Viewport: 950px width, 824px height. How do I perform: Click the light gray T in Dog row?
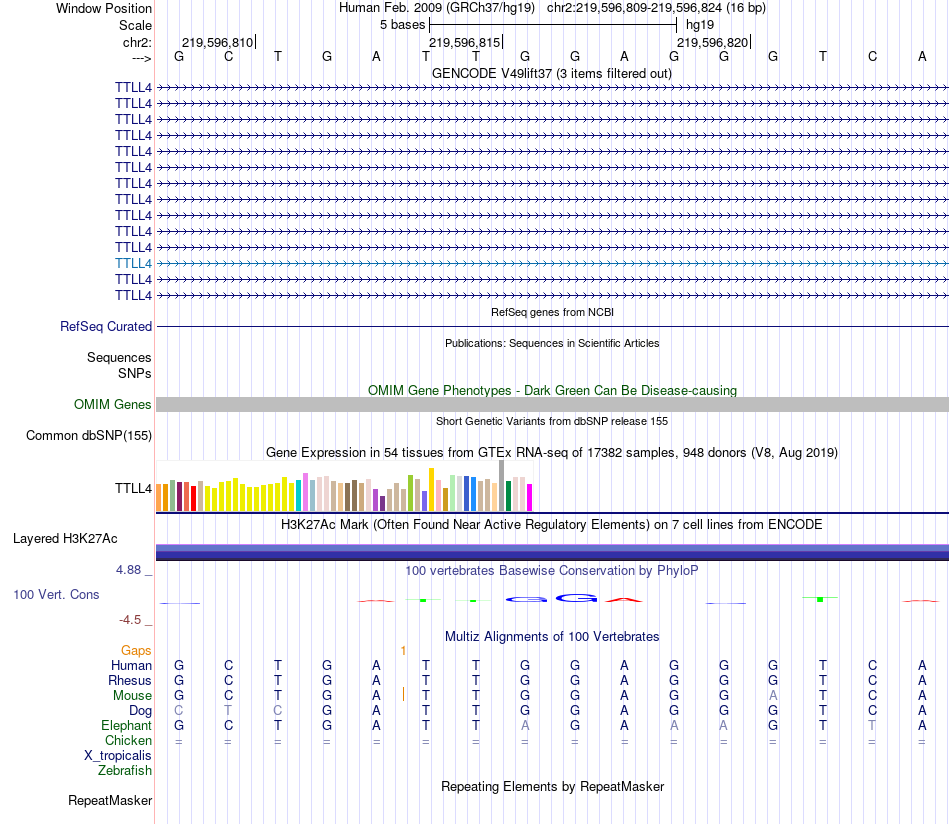(x=228, y=711)
